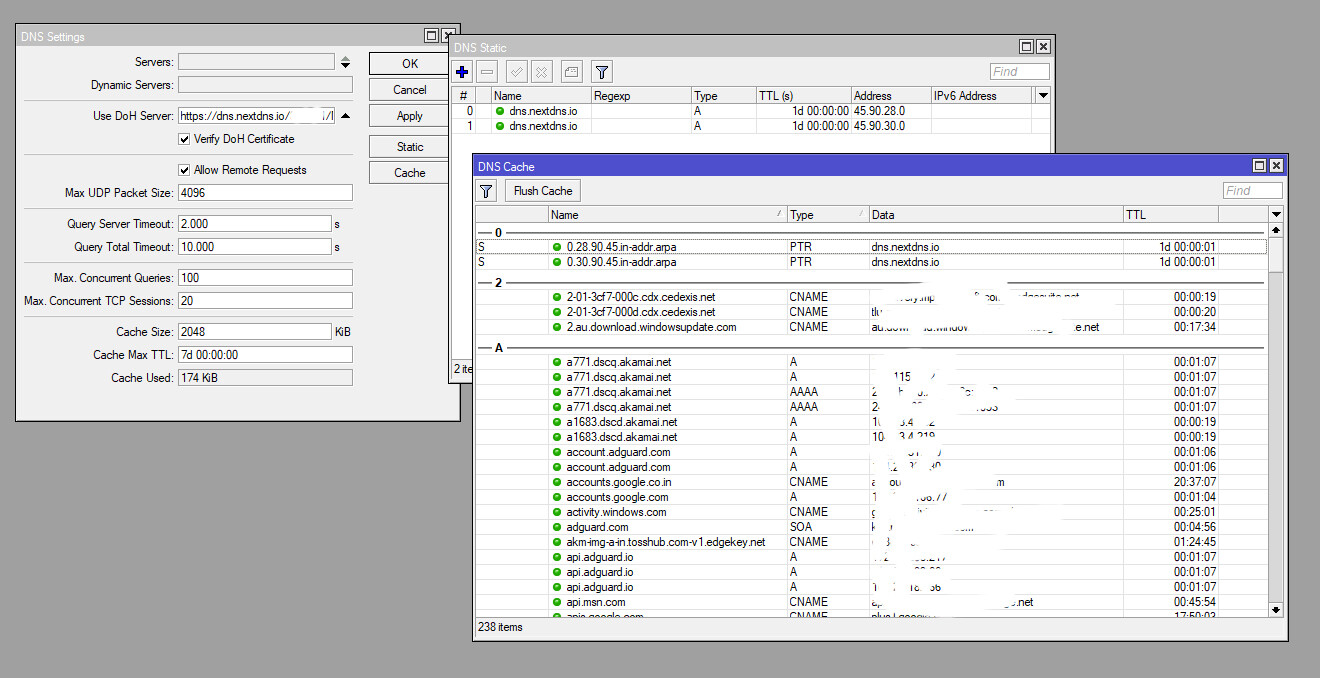Click the Flush Cache button
Image resolution: width=1320 pixels, height=678 pixels.
pyautogui.click(x=543, y=191)
